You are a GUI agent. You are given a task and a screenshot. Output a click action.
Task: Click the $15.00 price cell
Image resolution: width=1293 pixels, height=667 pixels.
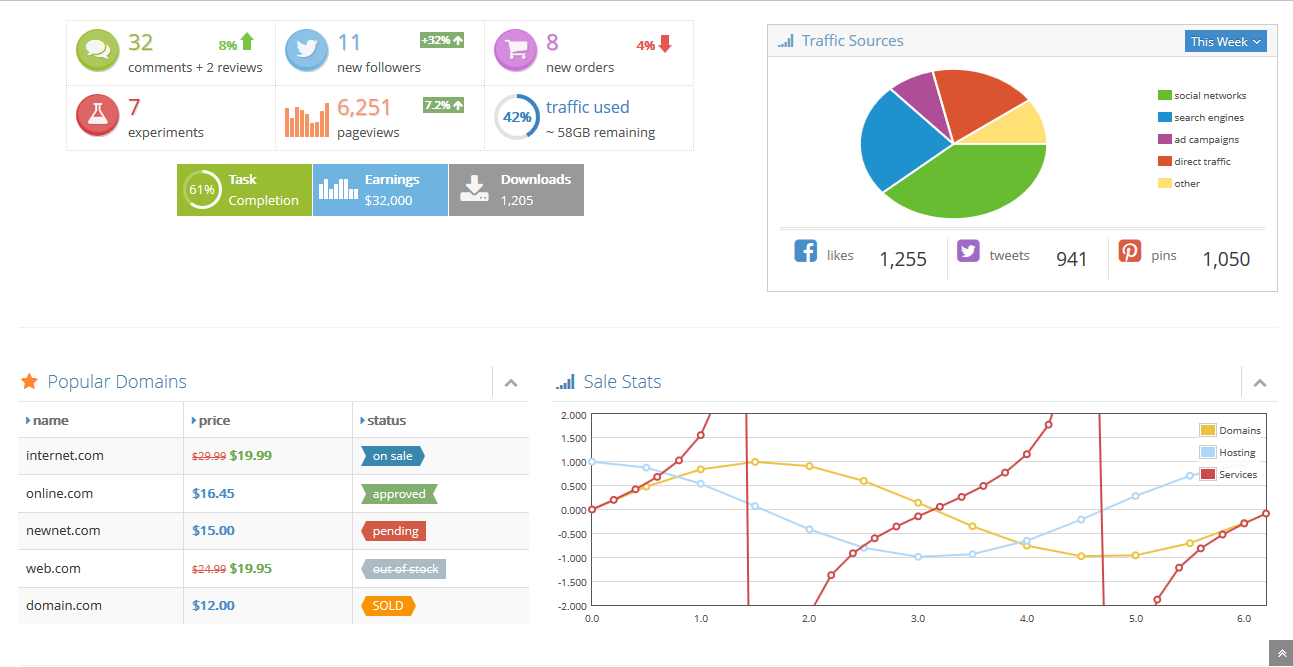[214, 531]
